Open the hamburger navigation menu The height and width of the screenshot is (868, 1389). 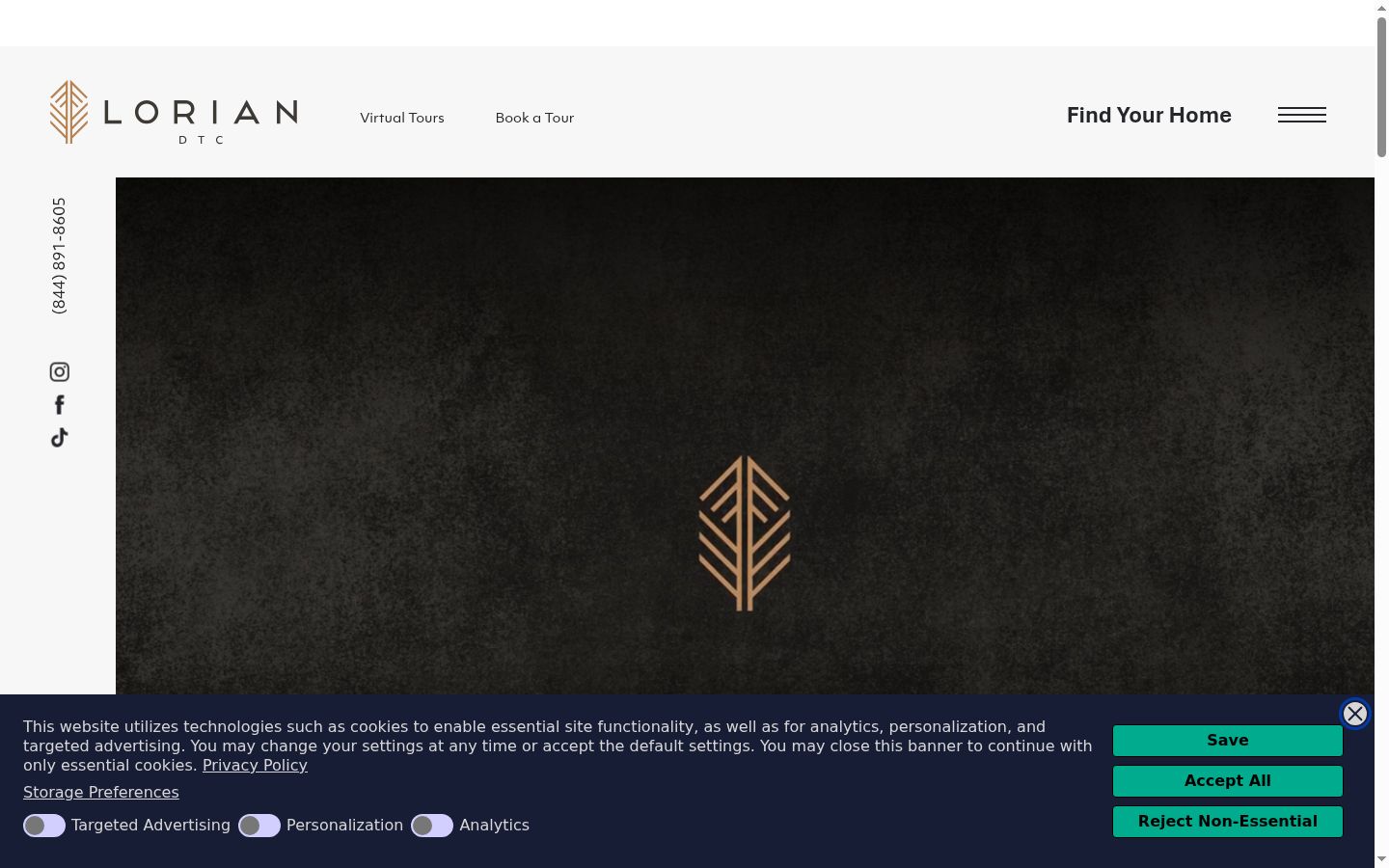click(x=1302, y=115)
